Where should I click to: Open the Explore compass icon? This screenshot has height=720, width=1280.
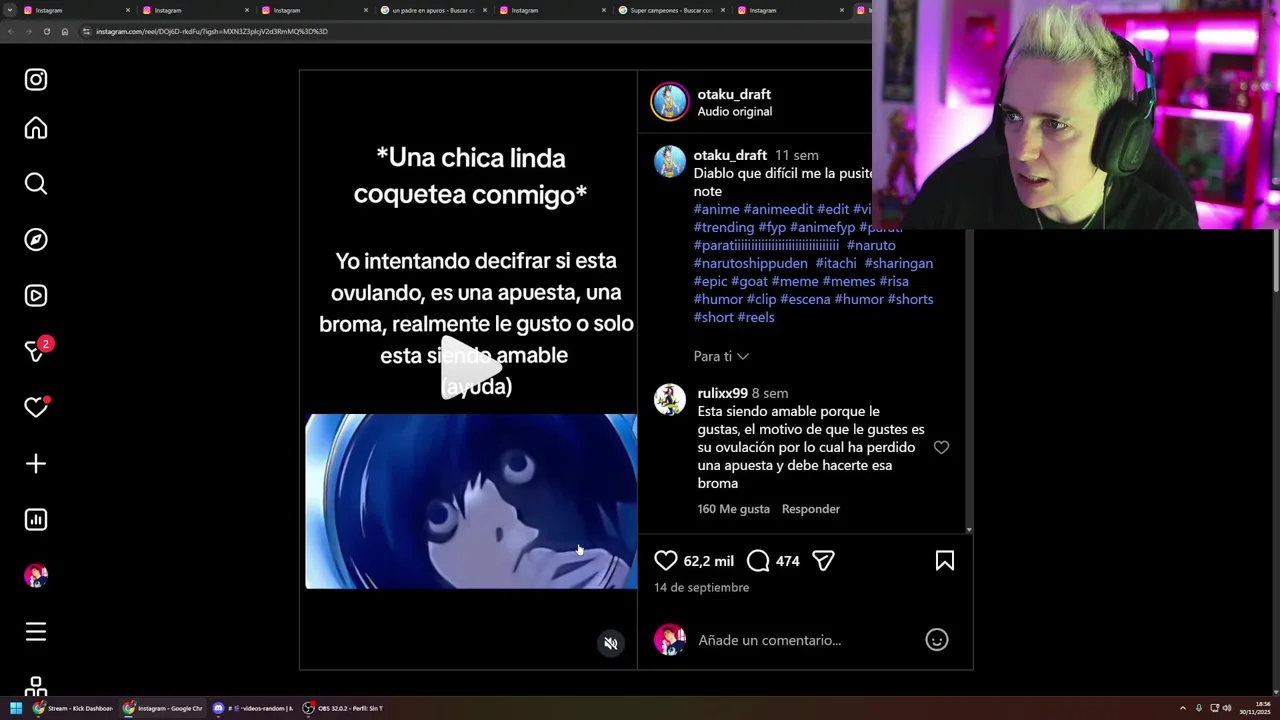click(x=36, y=240)
